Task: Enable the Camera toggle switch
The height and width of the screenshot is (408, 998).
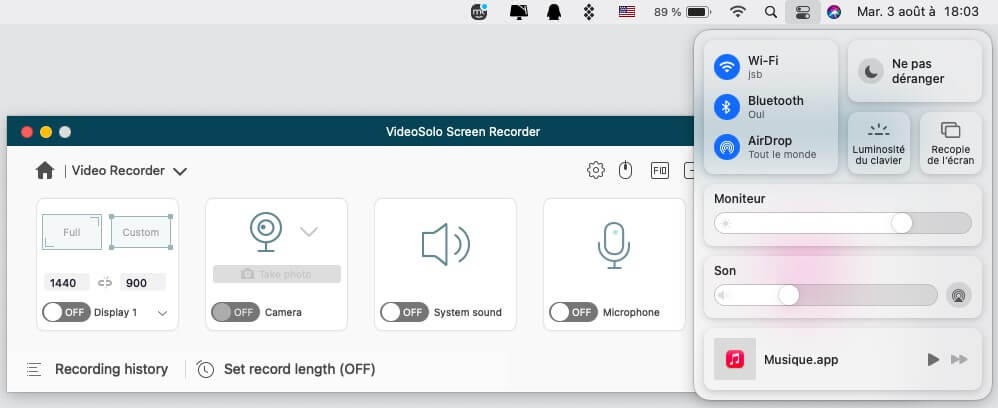Action: 235,312
